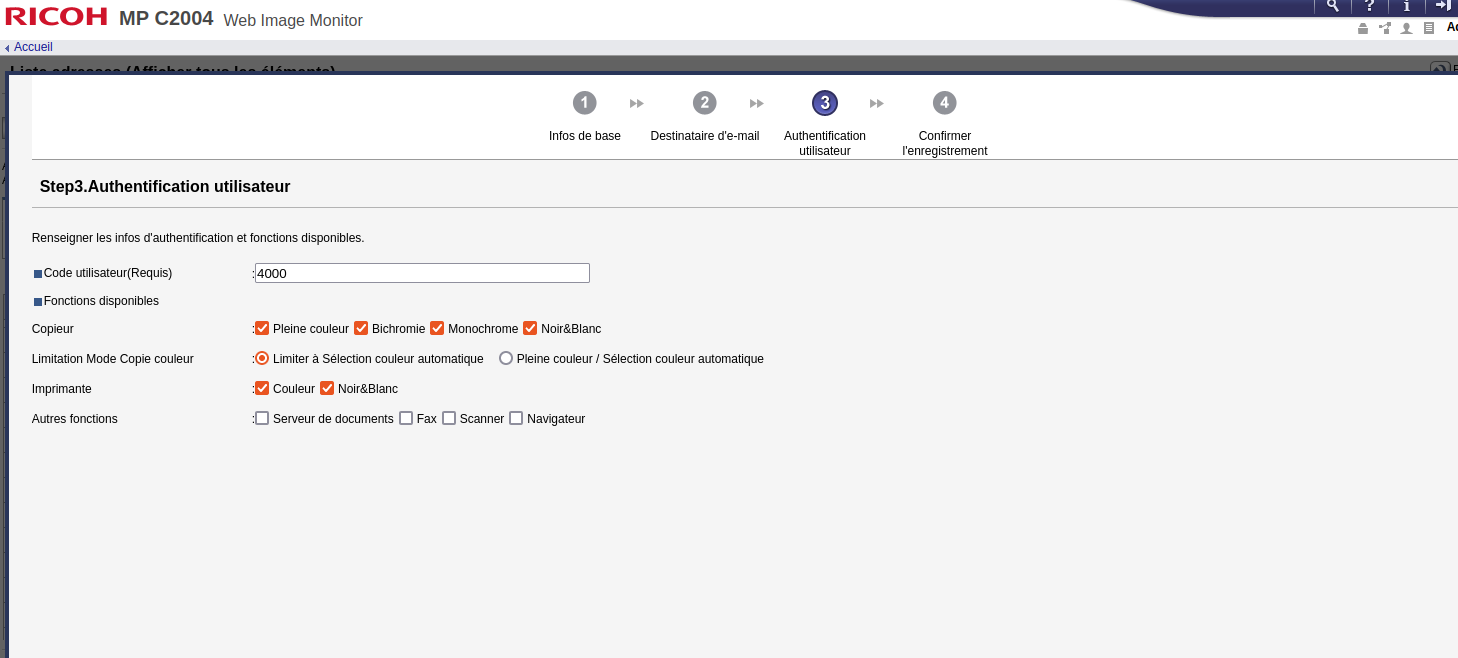Click the network connection status icon

pyautogui.click(x=1385, y=29)
